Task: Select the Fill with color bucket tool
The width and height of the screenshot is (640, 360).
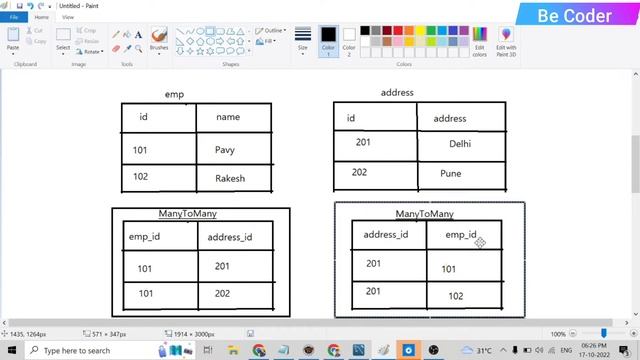Action: (x=127, y=35)
